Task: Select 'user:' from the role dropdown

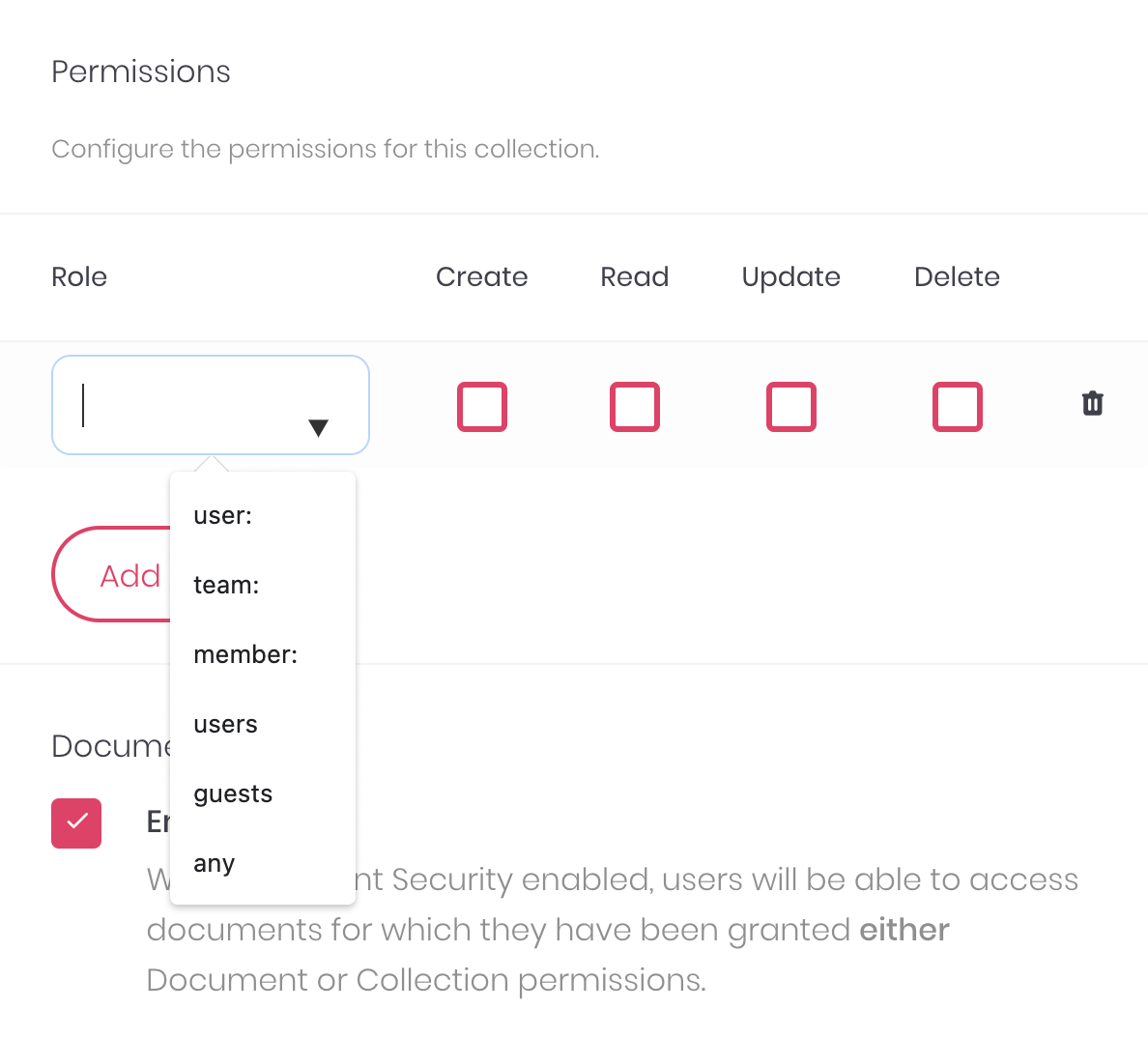Action: [x=222, y=515]
